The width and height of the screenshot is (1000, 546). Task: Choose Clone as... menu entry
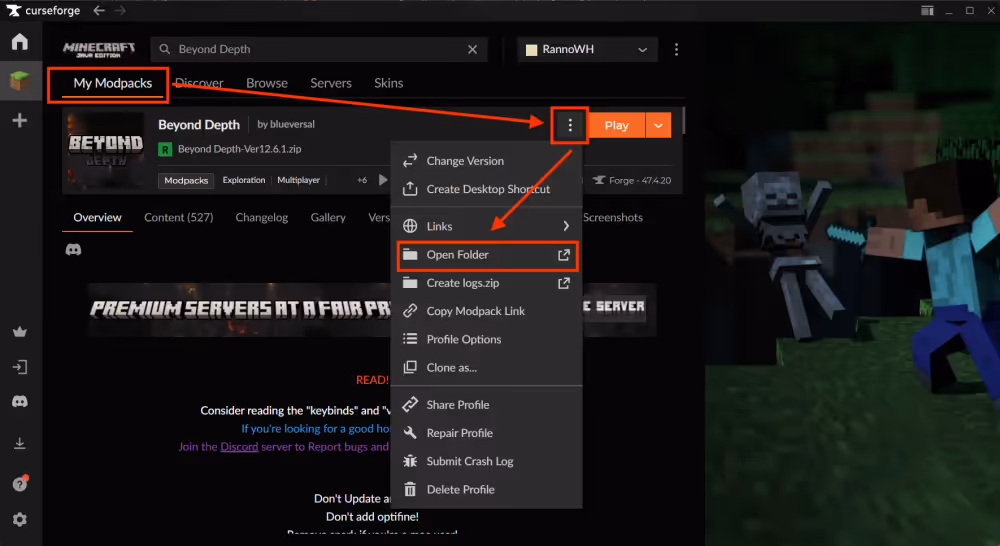[x=487, y=367]
